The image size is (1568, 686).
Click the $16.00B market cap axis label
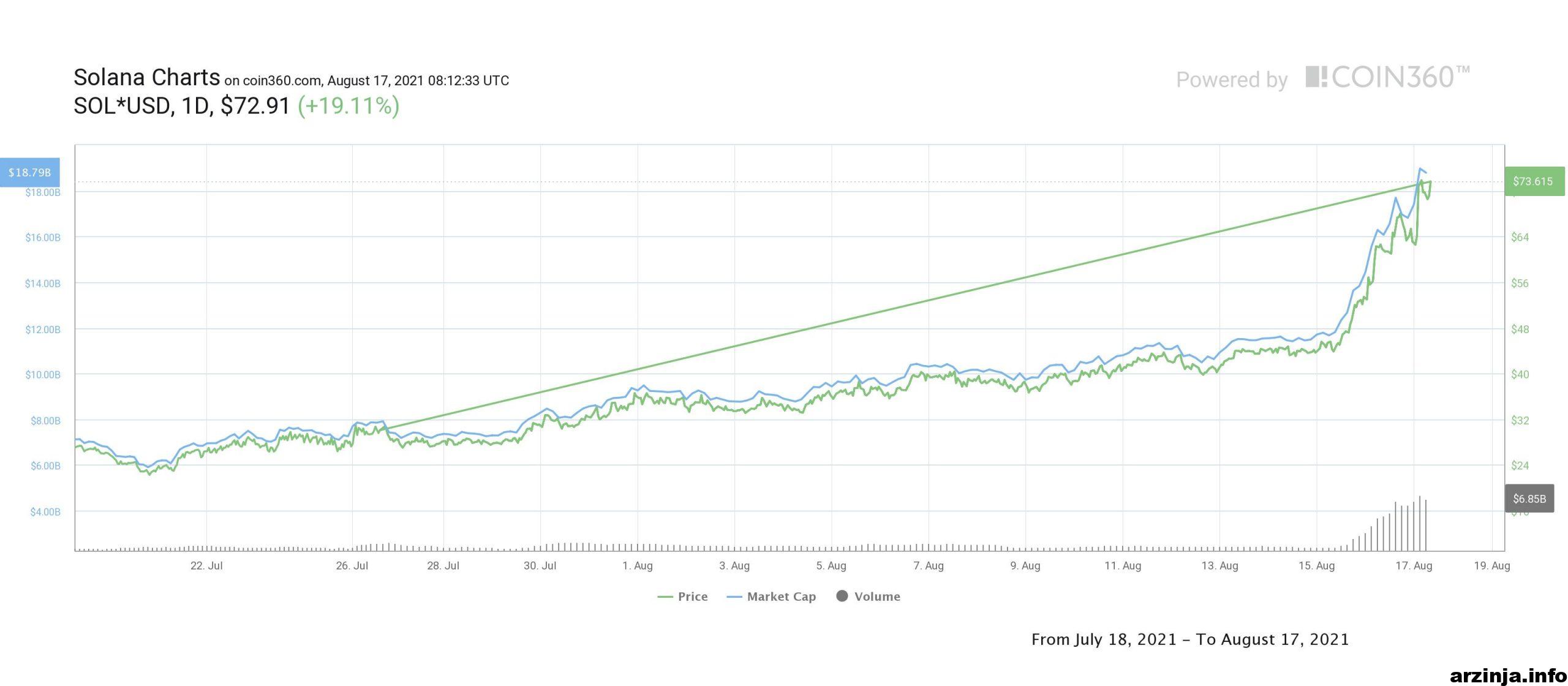click(43, 238)
